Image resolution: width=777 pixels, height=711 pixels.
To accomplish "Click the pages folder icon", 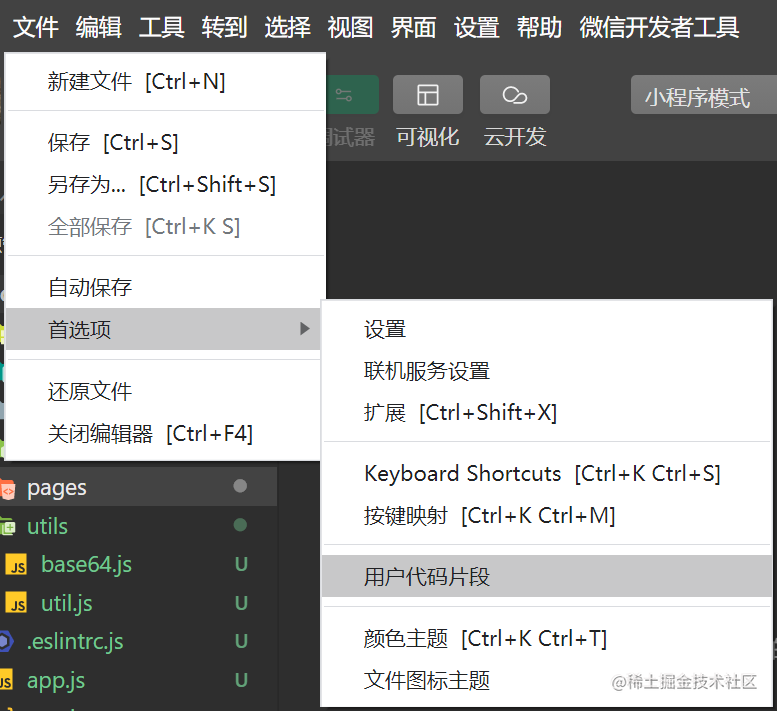I will click(x=7, y=489).
